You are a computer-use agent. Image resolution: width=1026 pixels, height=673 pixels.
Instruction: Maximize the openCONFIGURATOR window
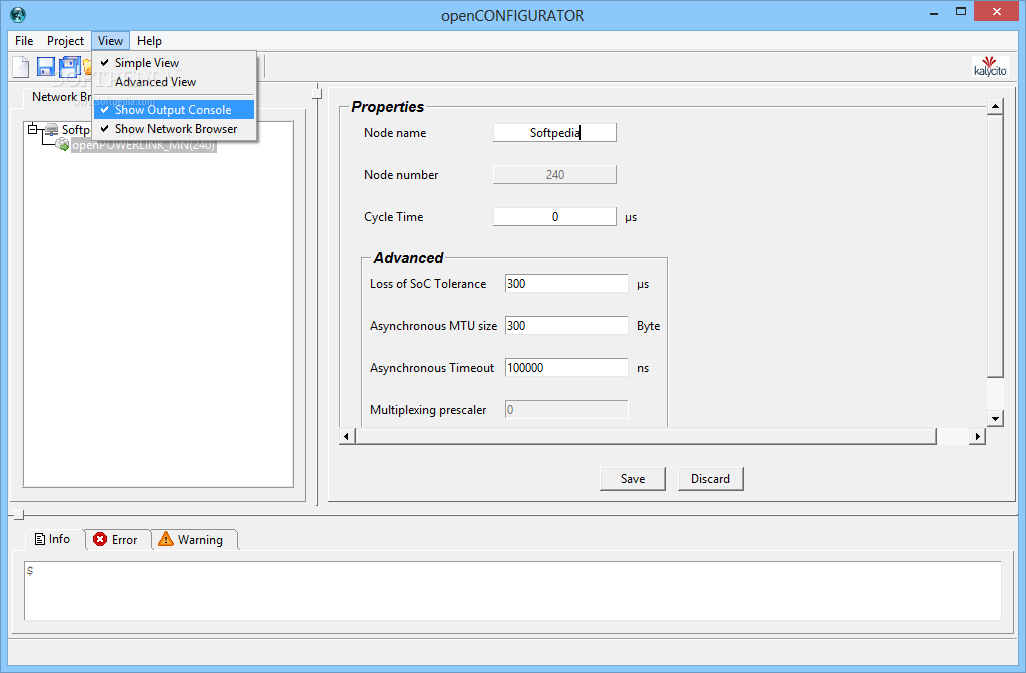pyautogui.click(x=961, y=12)
